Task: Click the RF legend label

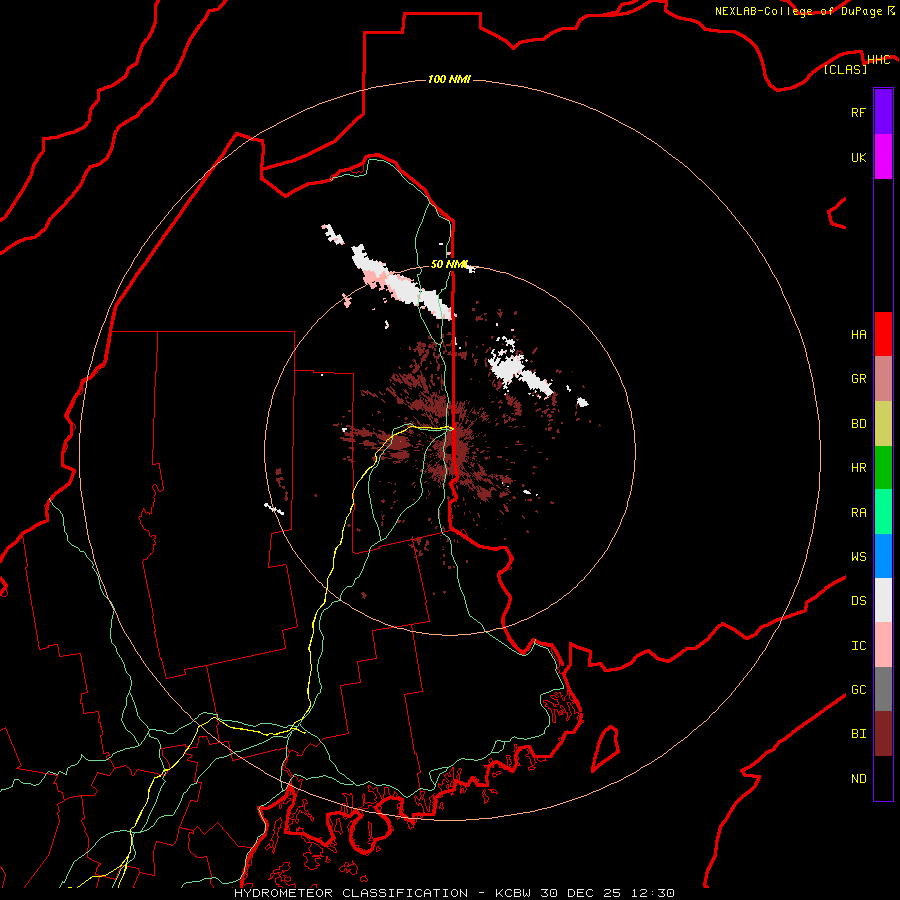Action: click(858, 112)
